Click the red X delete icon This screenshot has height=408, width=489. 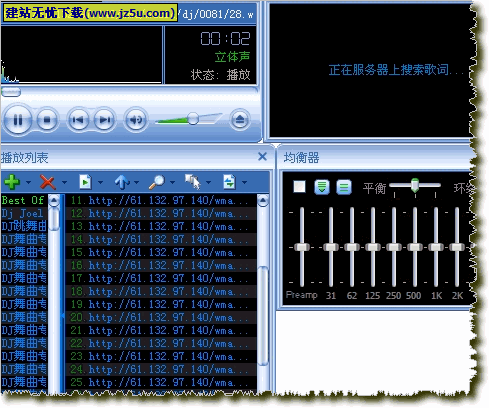click(x=47, y=182)
